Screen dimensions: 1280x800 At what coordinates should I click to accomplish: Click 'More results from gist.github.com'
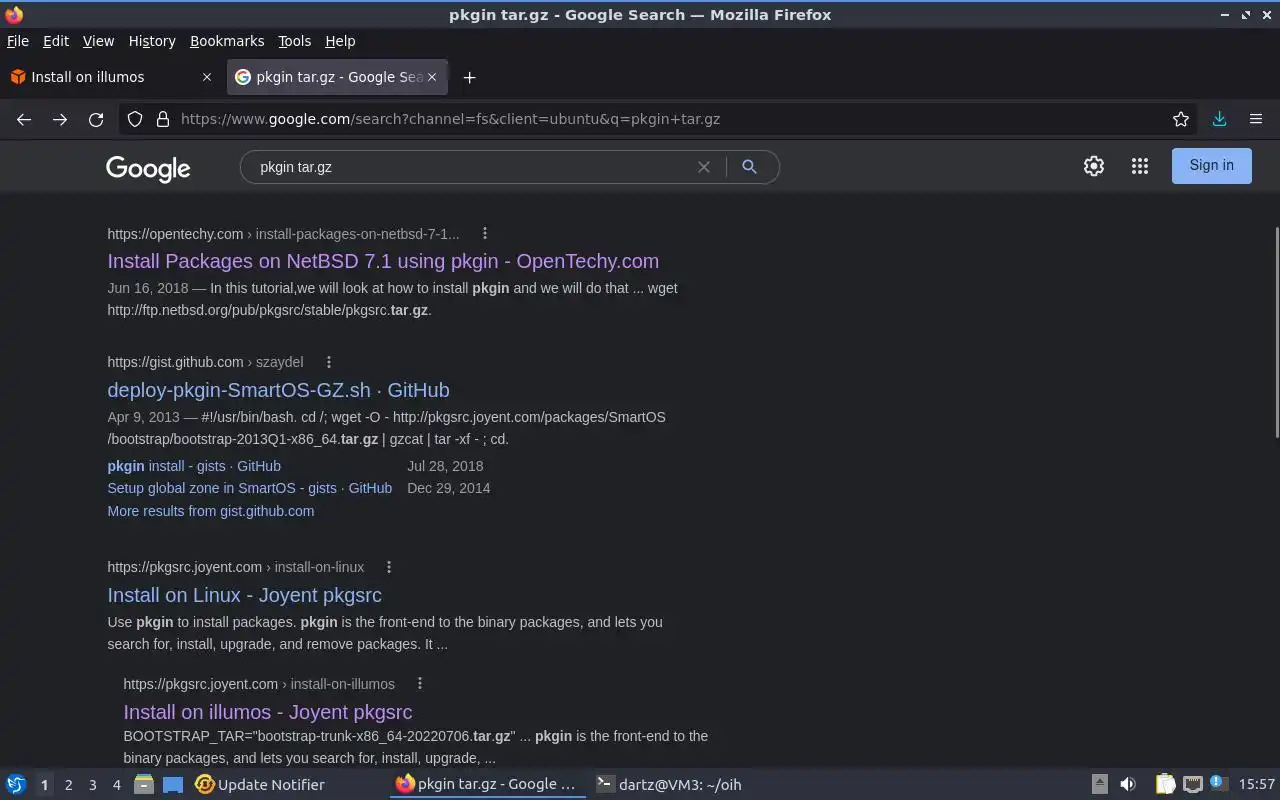(x=211, y=511)
